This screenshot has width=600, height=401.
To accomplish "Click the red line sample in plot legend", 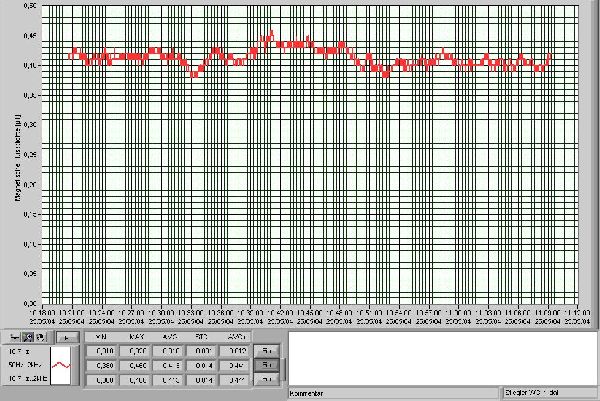I will coord(62,365).
